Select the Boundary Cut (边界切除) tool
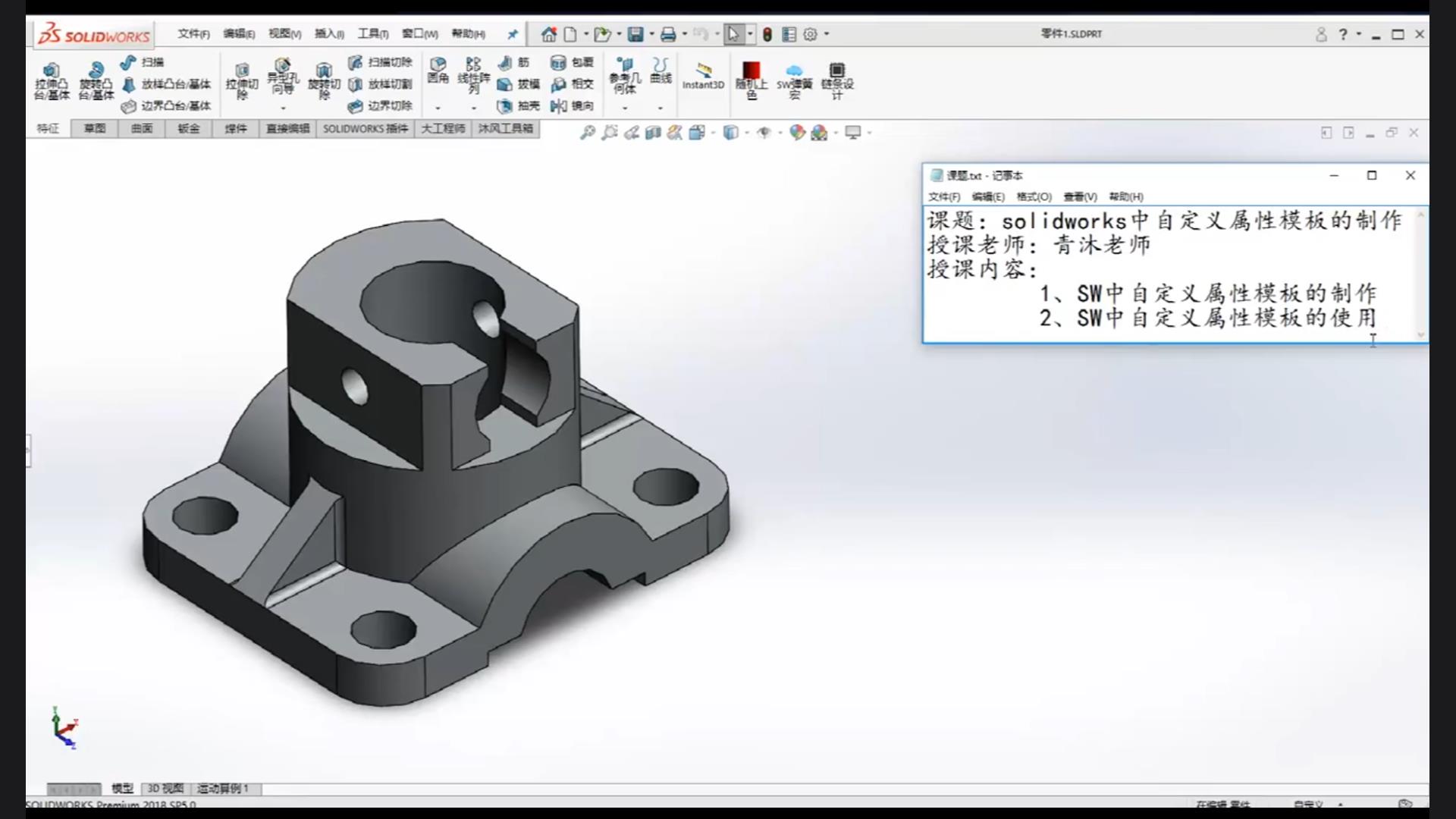The width and height of the screenshot is (1456, 819). point(380,106)
